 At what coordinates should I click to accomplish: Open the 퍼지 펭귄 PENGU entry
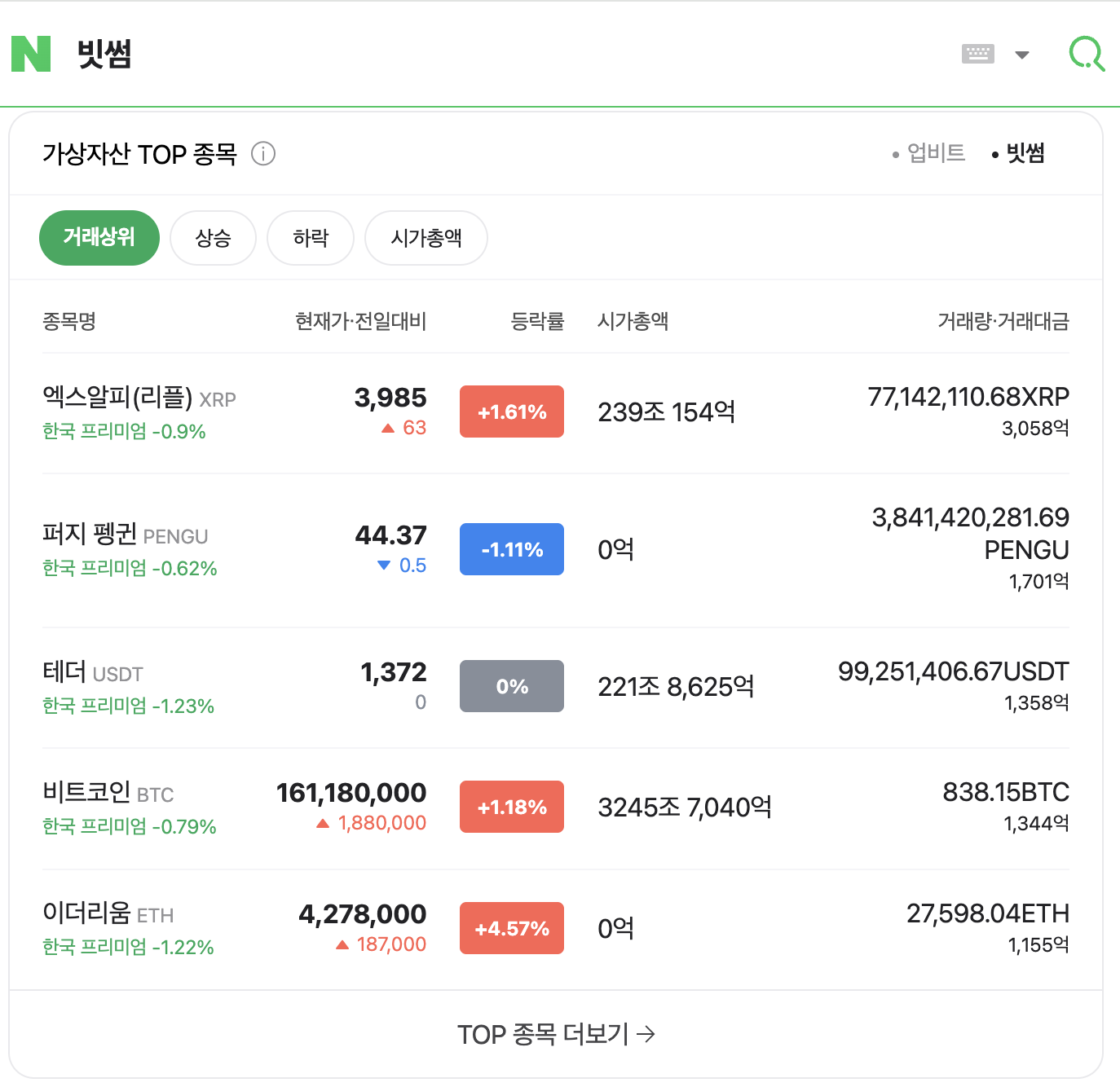point(125,535)
